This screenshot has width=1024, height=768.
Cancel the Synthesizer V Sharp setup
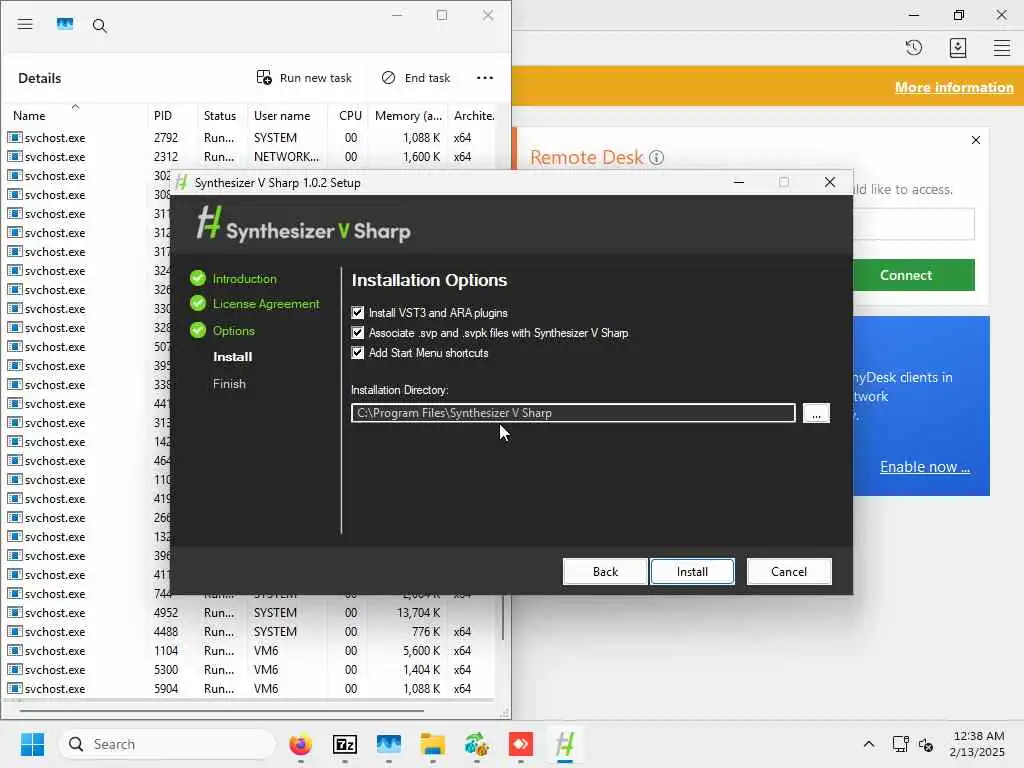tap(788, 571)
